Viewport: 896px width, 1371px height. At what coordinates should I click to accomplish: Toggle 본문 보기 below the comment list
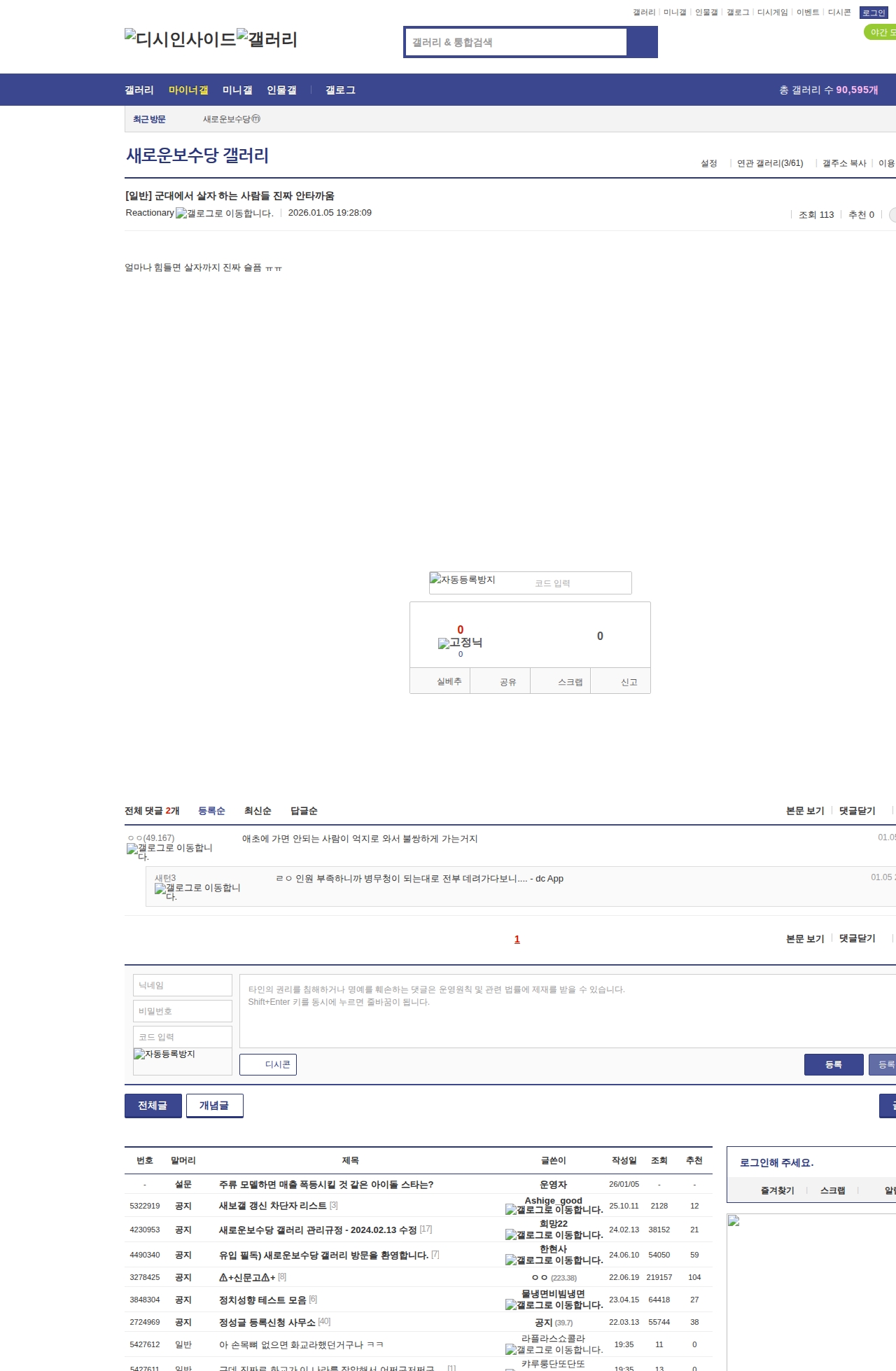[x=804, y=939]
